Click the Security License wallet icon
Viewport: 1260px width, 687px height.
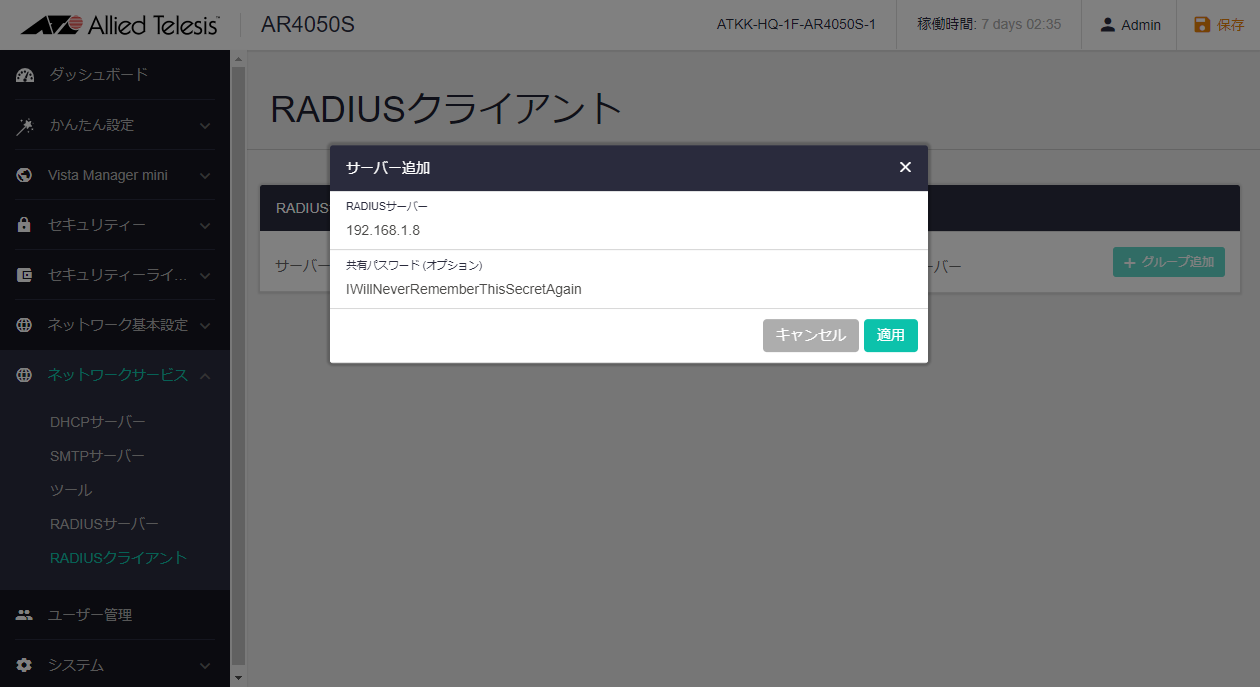(x=25, y=275)
